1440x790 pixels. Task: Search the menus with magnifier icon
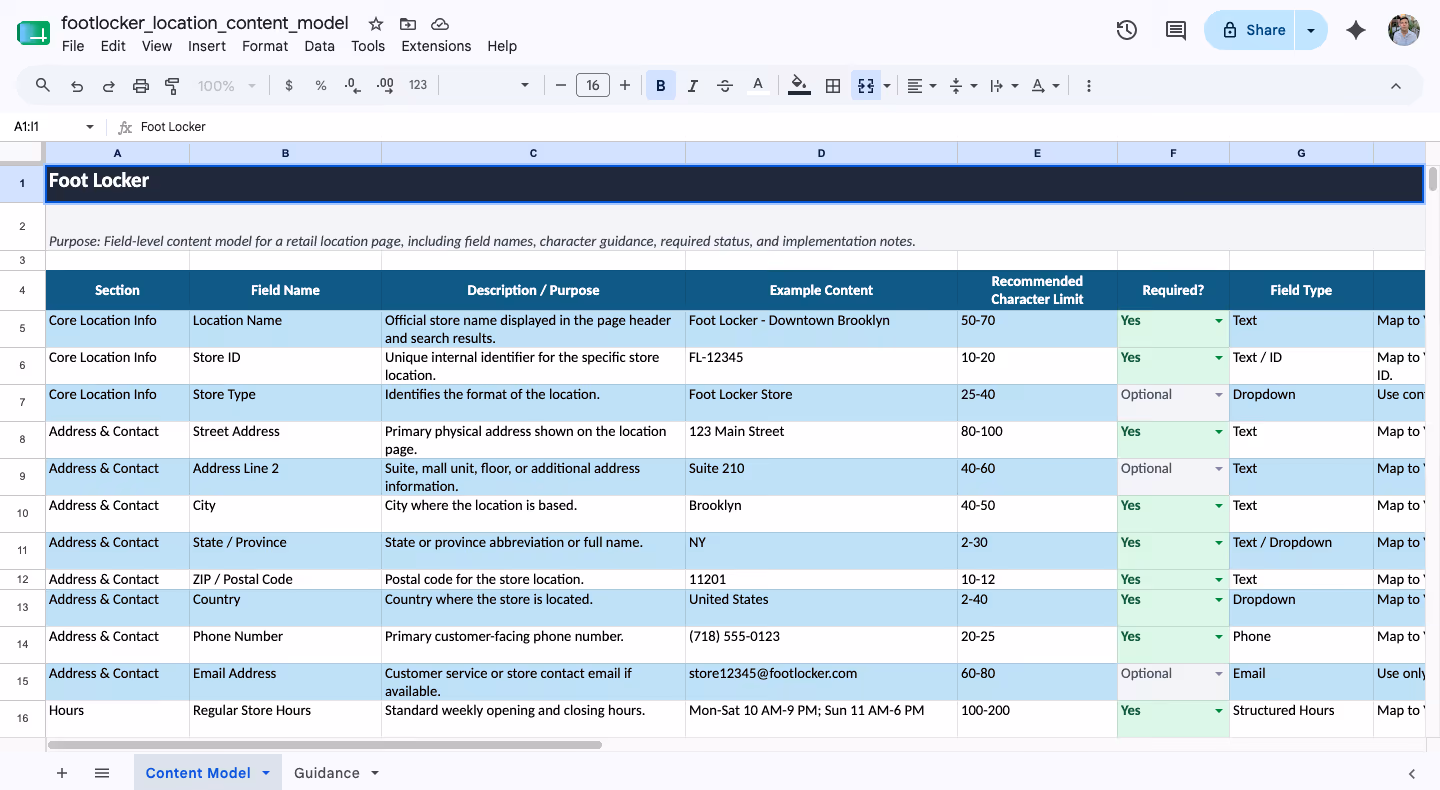point(43,86)
